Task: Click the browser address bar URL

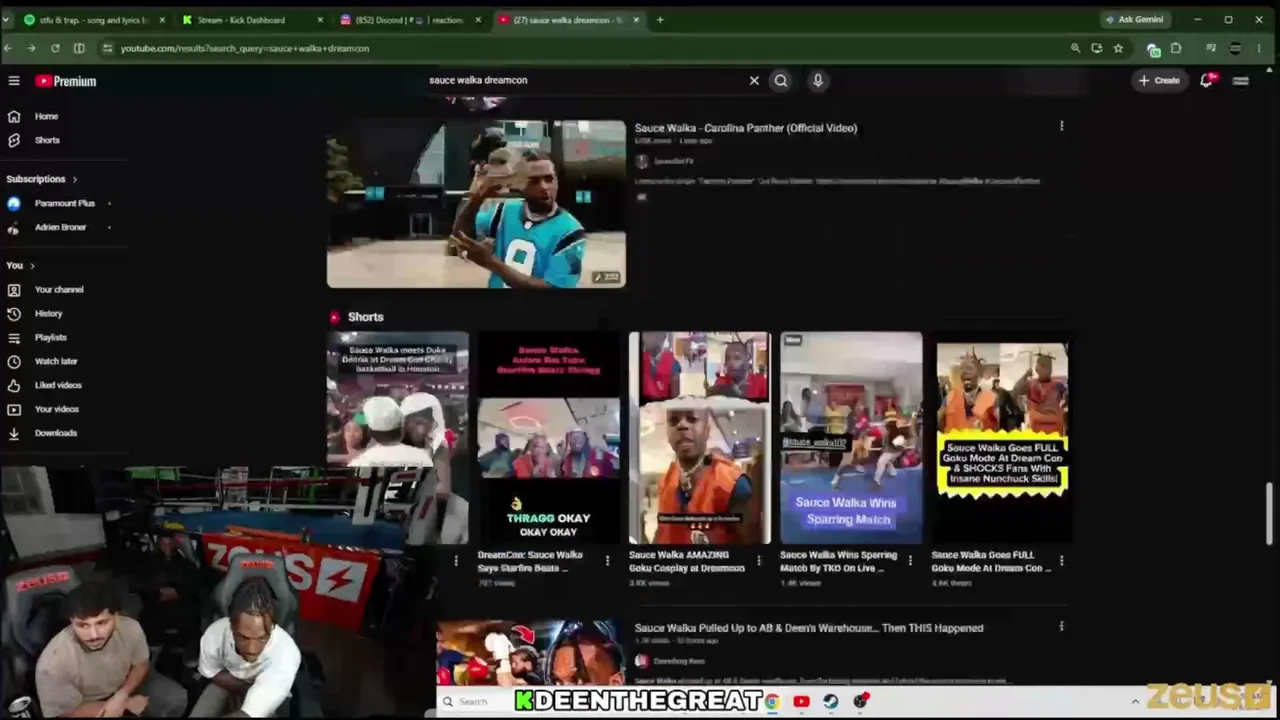Action: point(245,48)
